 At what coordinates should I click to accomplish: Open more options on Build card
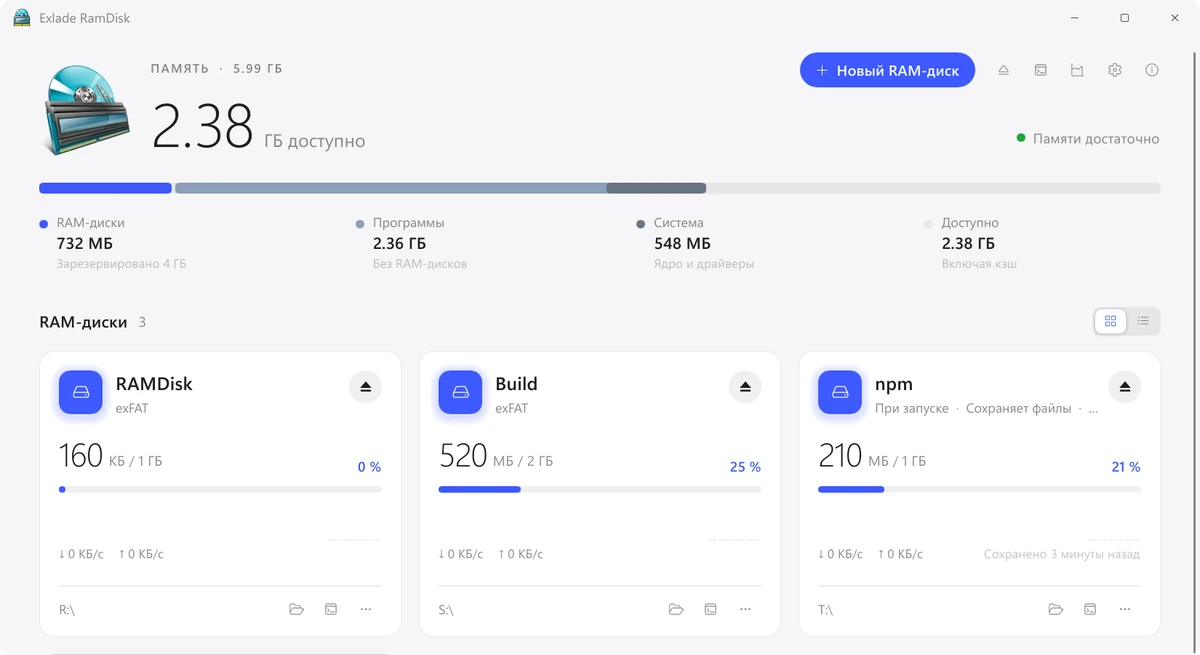pos(746,609)
